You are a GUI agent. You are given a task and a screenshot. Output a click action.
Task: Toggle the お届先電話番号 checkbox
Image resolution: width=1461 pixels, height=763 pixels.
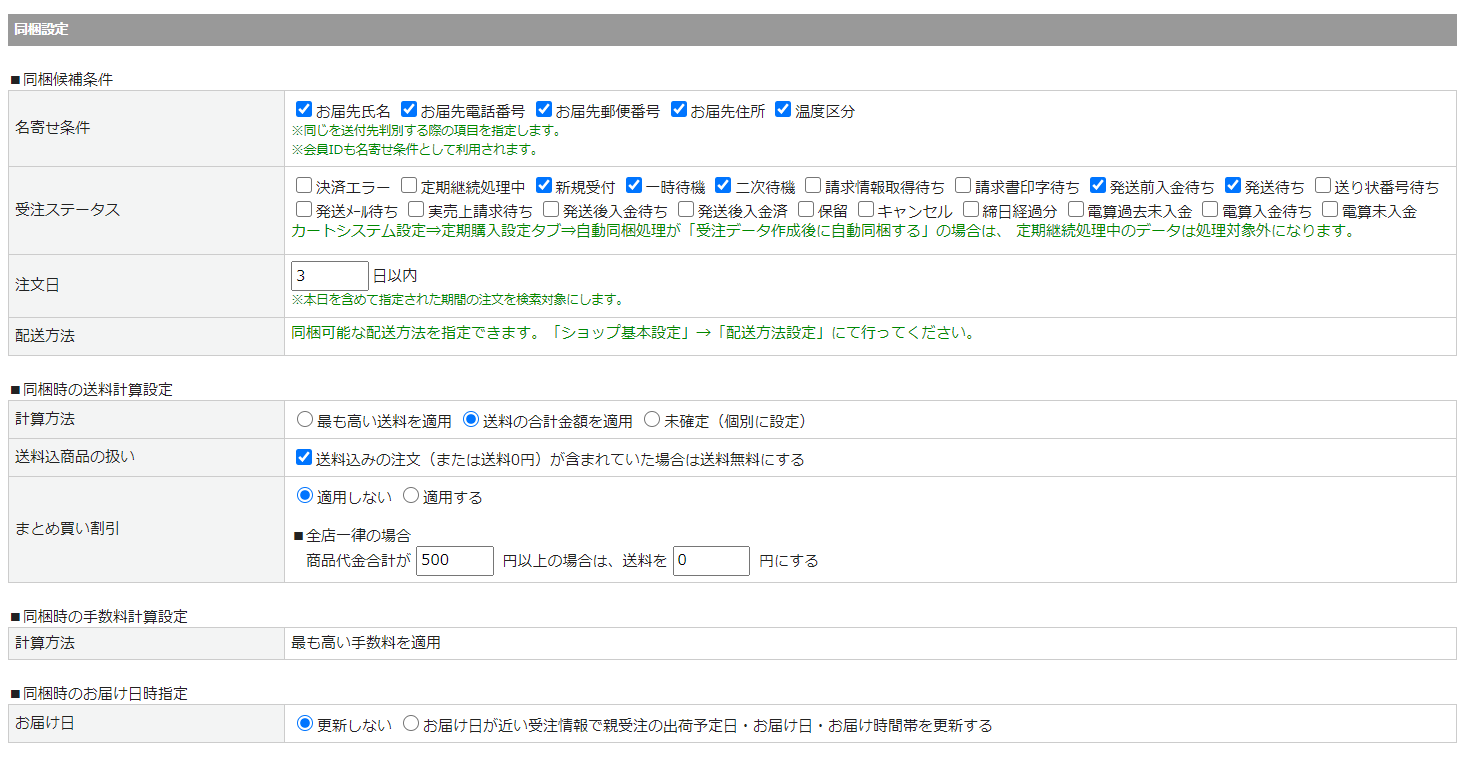409,110
